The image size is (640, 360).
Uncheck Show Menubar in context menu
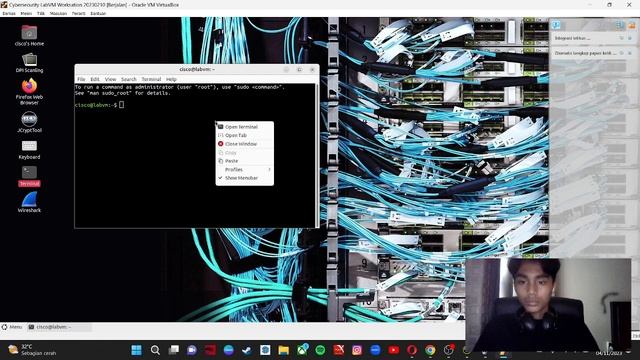pyautogui.click(x=244, y=178)
